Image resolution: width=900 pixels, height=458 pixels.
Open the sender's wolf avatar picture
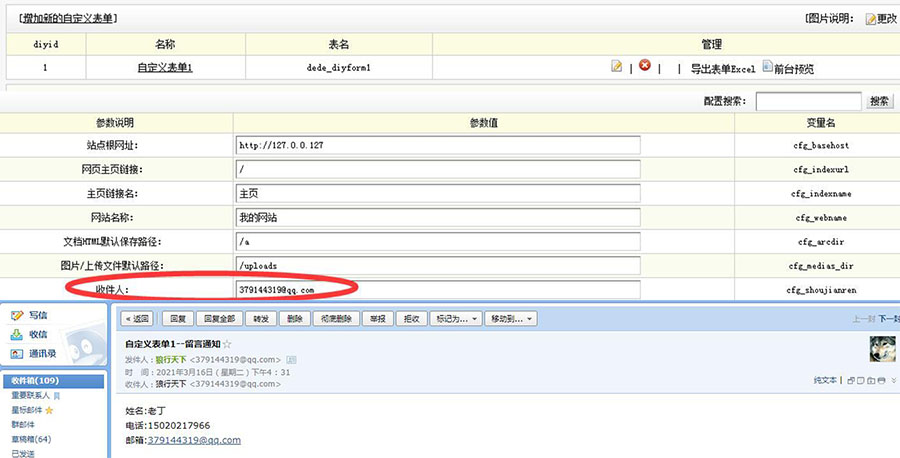[x=882, y=348]
